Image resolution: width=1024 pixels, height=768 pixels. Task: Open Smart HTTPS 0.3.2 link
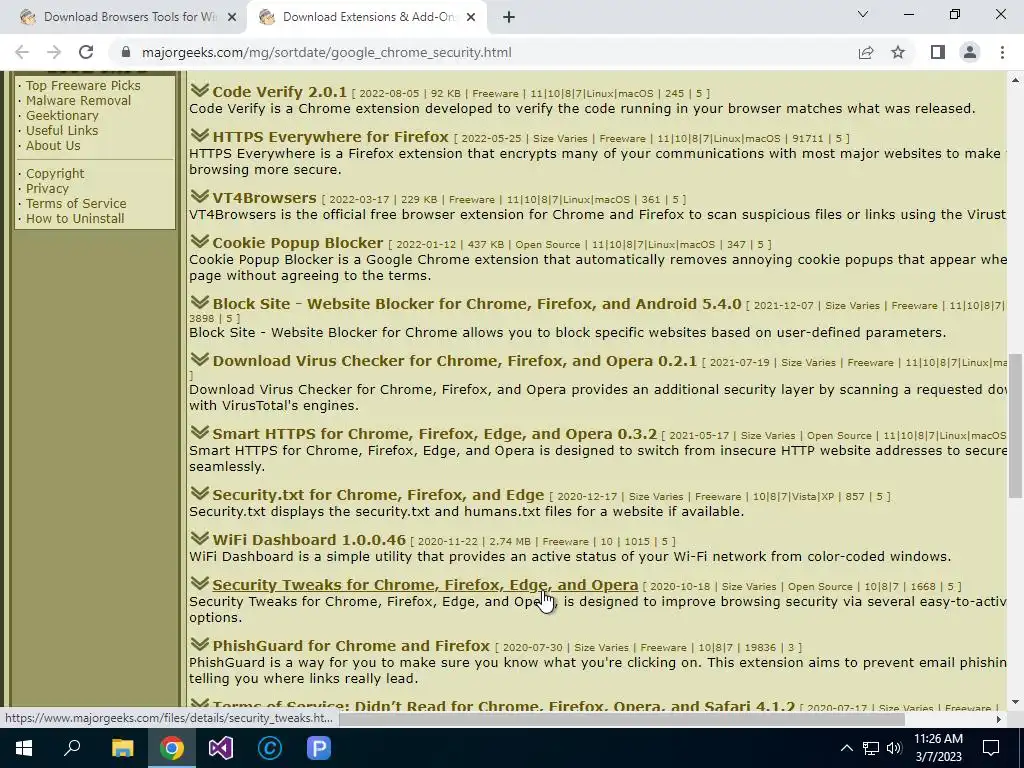pos(434,434)
